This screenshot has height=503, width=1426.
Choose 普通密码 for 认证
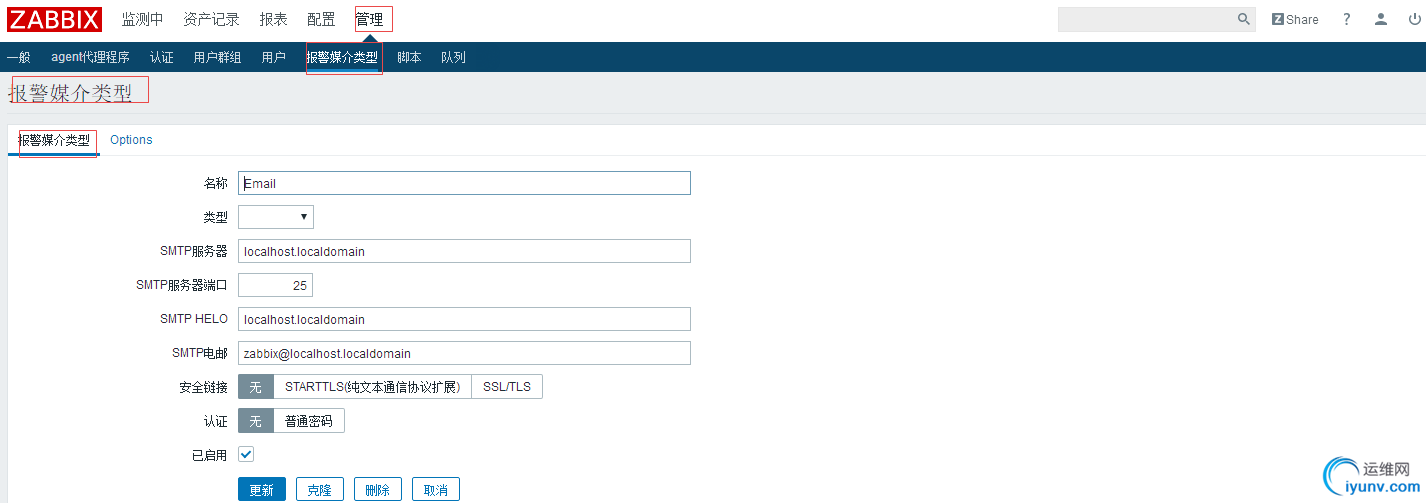point(308,421)
